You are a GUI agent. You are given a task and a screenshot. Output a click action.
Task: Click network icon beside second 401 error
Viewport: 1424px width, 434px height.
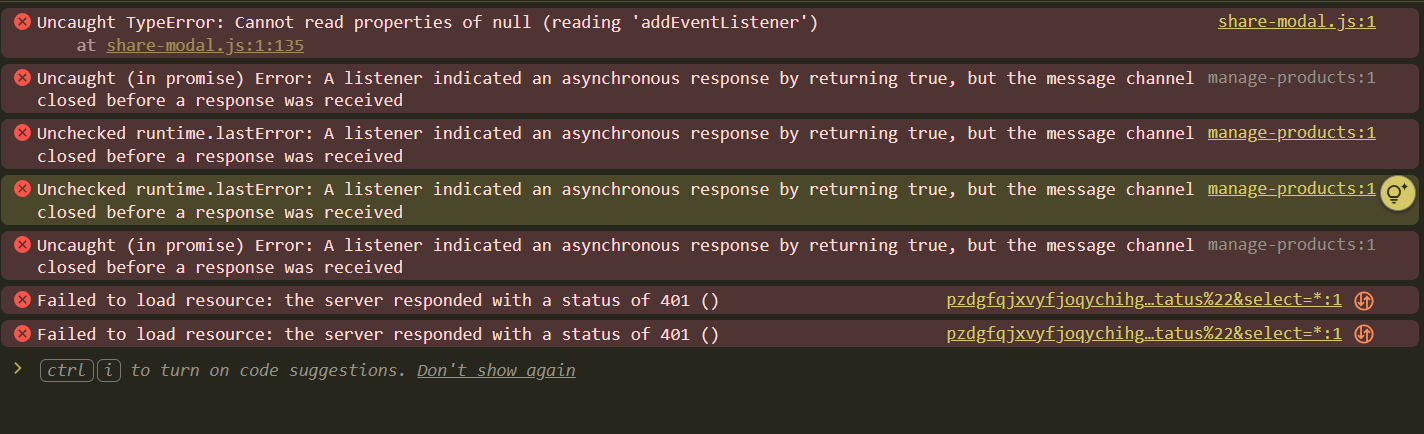[1362, 334]
